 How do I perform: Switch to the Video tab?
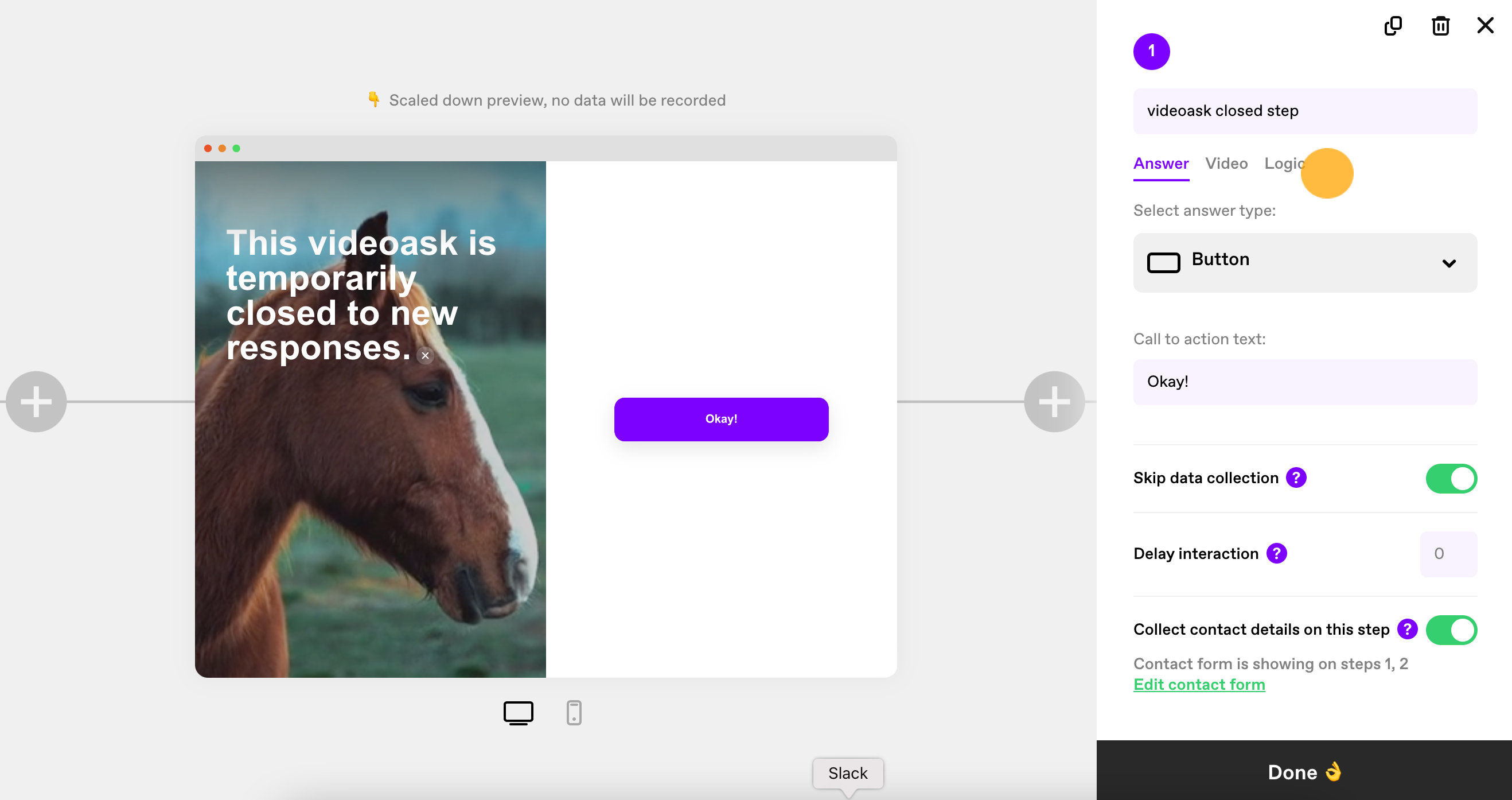[1226, 164]
